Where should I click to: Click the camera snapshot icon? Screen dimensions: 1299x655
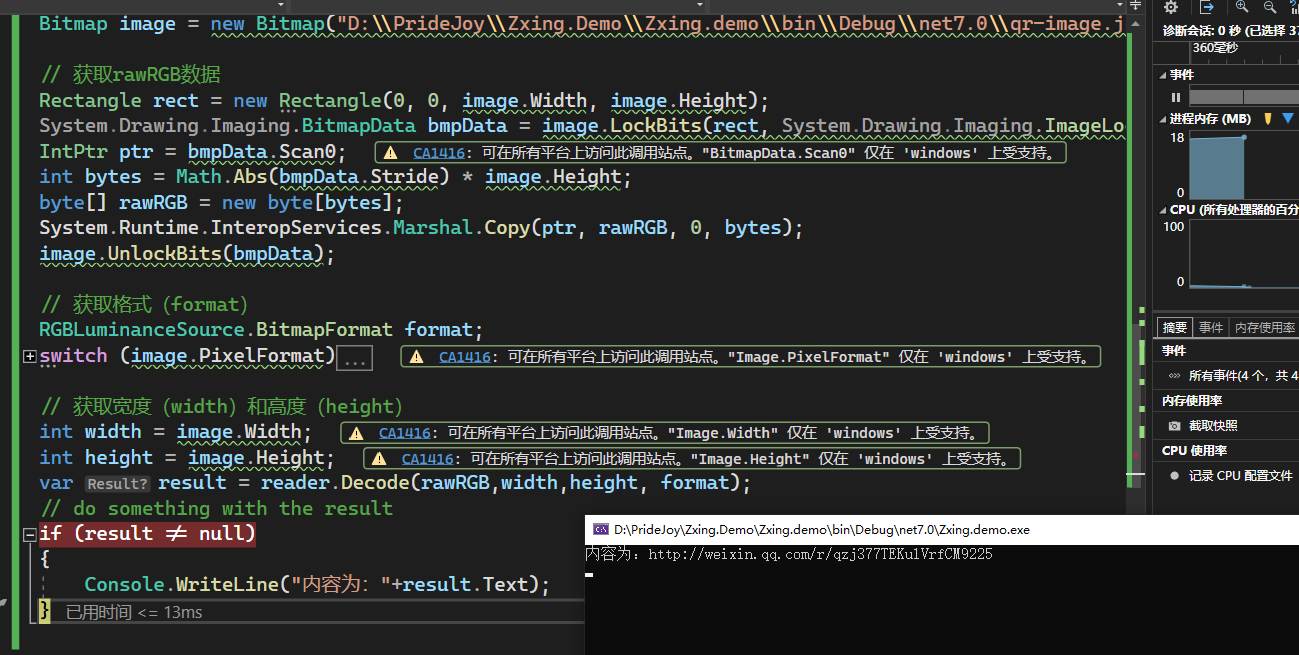[1175, 426]
